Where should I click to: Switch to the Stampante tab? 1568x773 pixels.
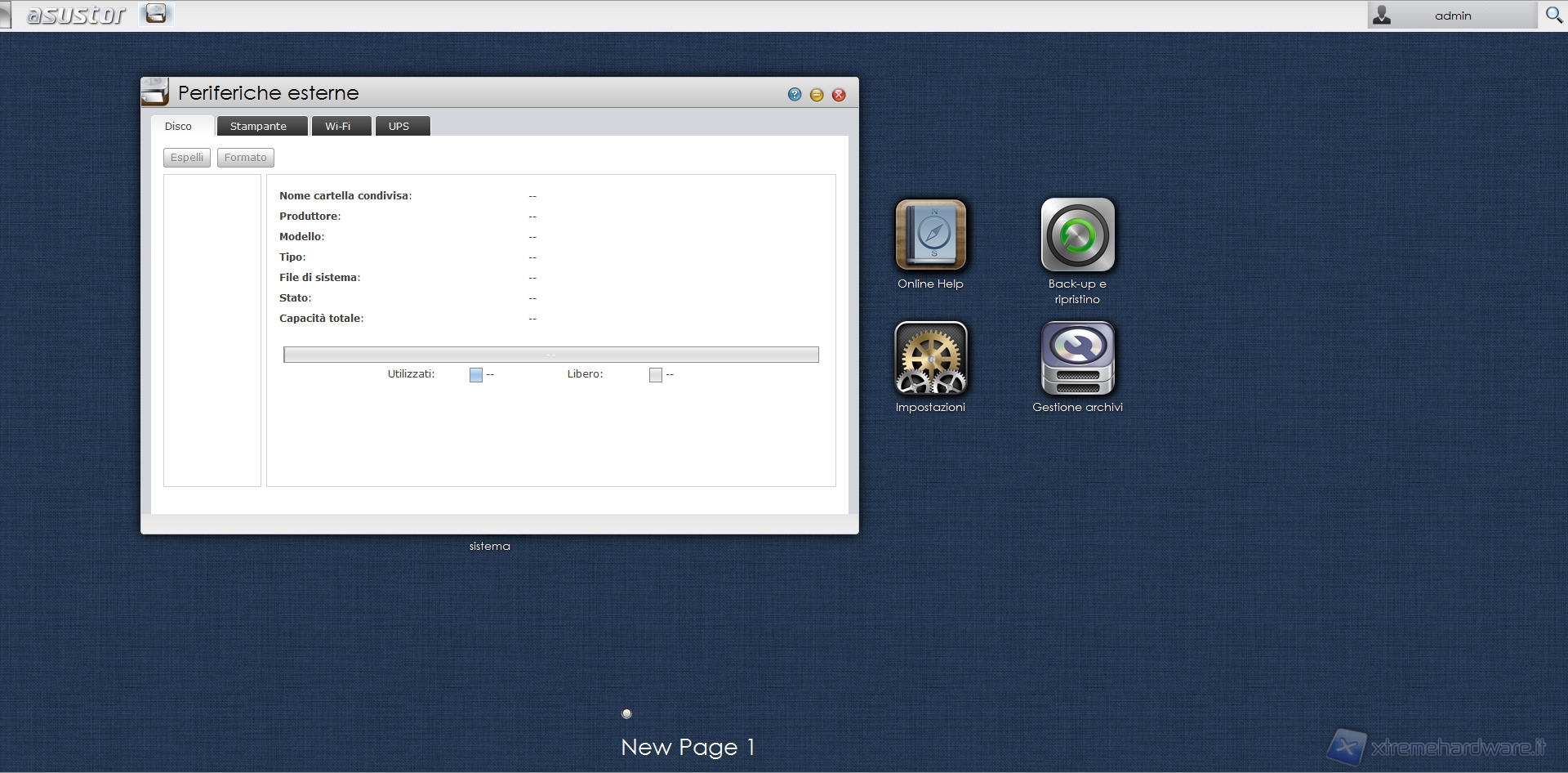(x=258, y=127)
